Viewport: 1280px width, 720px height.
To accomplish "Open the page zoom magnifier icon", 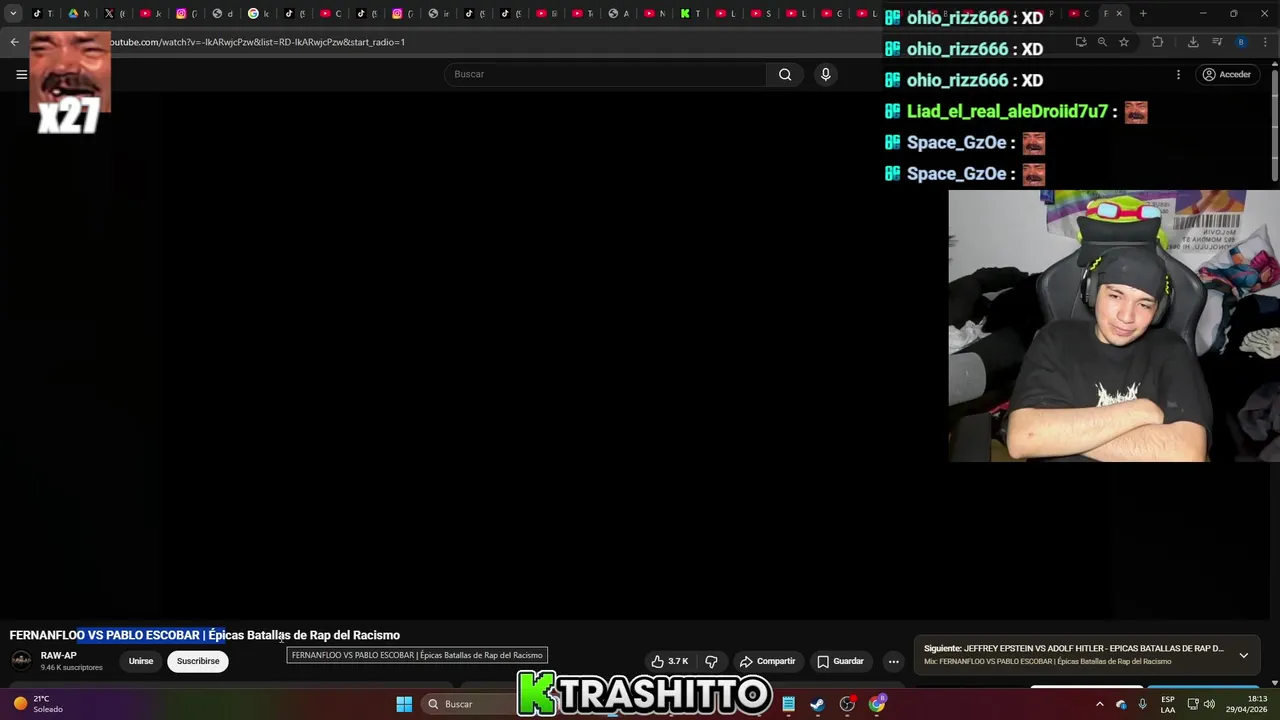I will tap(1102, 42).
